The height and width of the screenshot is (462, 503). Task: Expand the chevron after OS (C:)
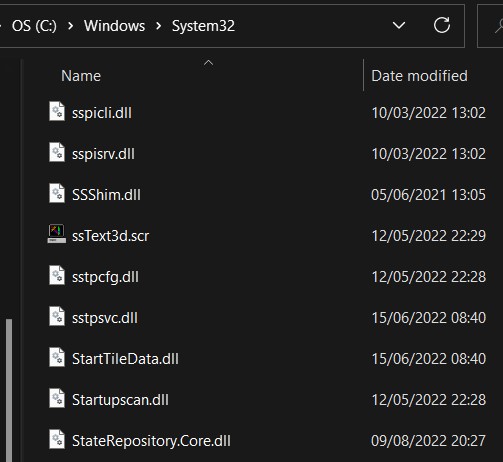click(70, 26)
